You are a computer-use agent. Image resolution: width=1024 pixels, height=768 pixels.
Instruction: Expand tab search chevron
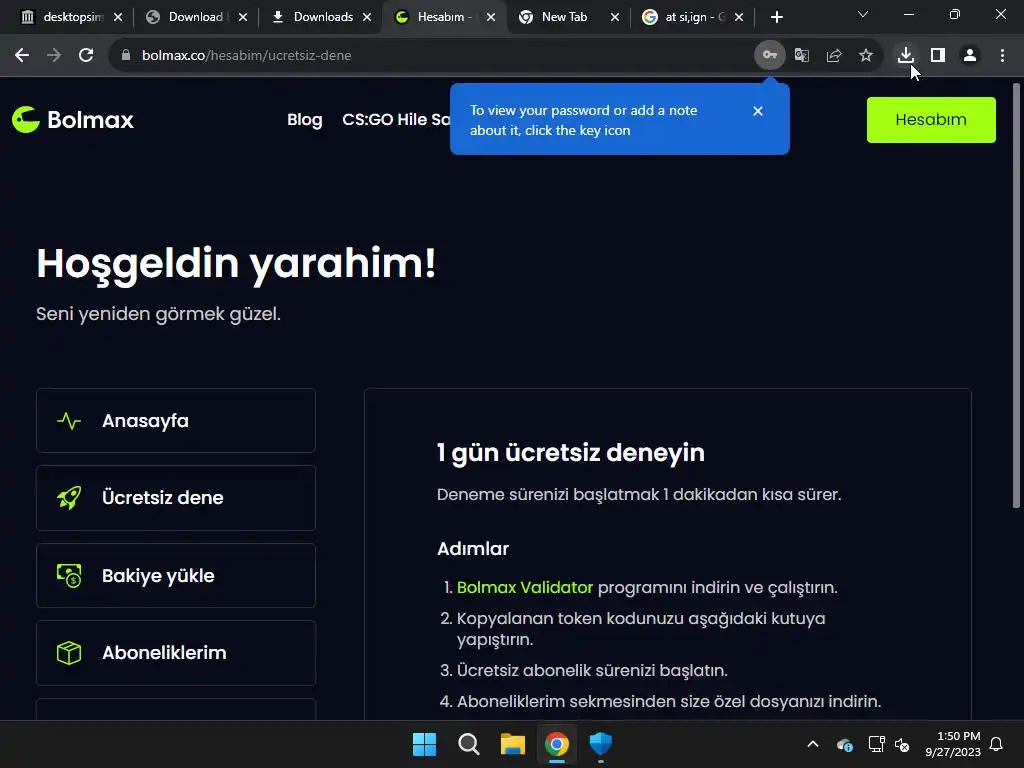point(863,14)
